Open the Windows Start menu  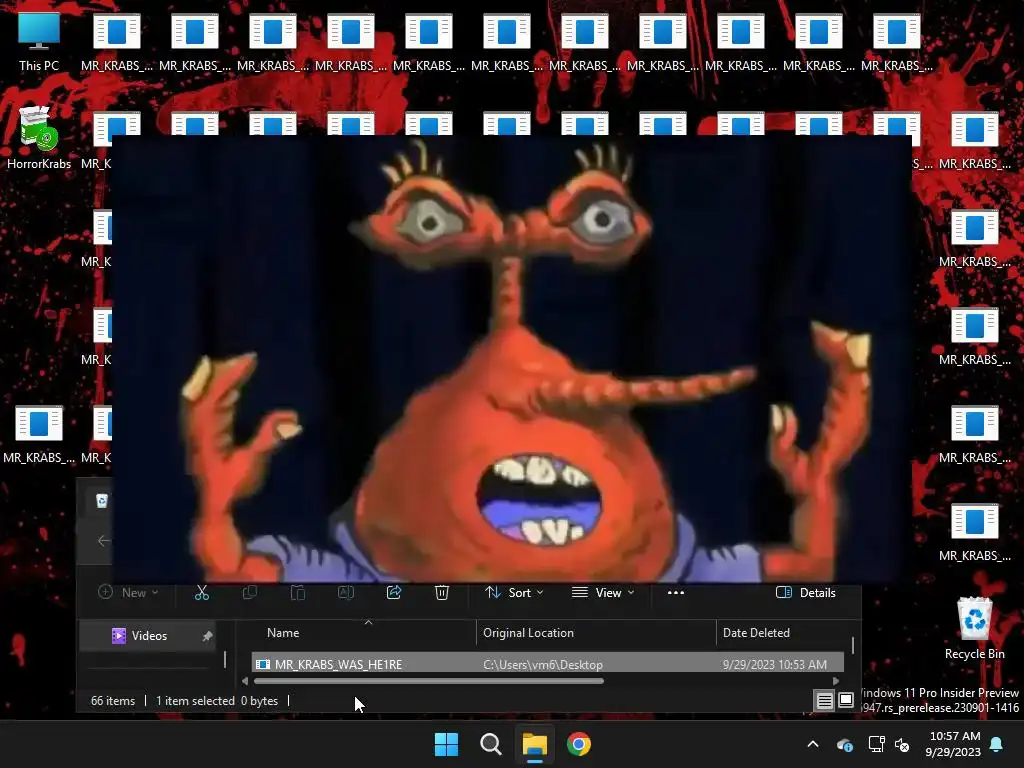(x=447, y=744)
